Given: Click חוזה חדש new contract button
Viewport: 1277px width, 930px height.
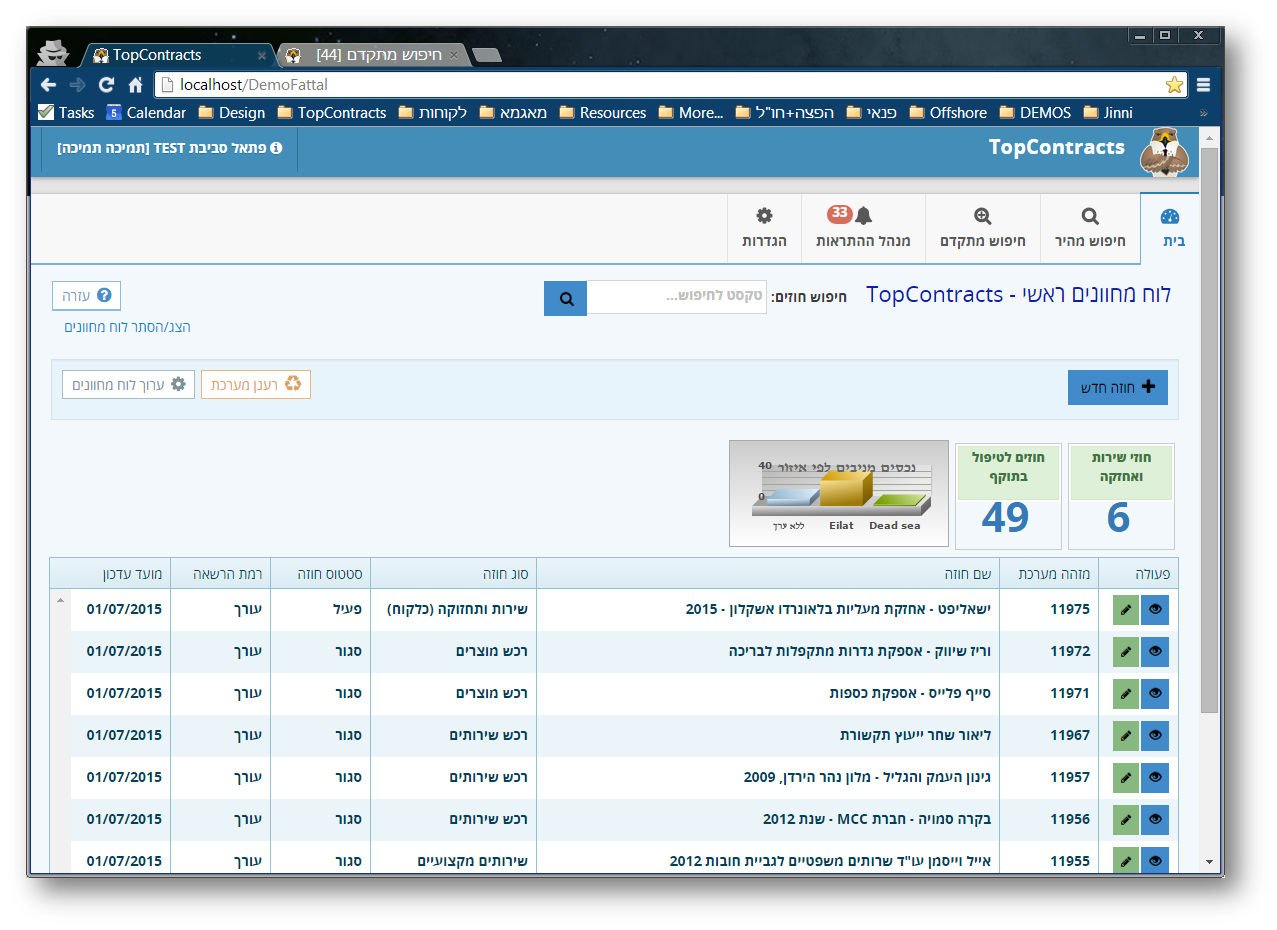Looking at the screenshot, I should pos(1118,387).
